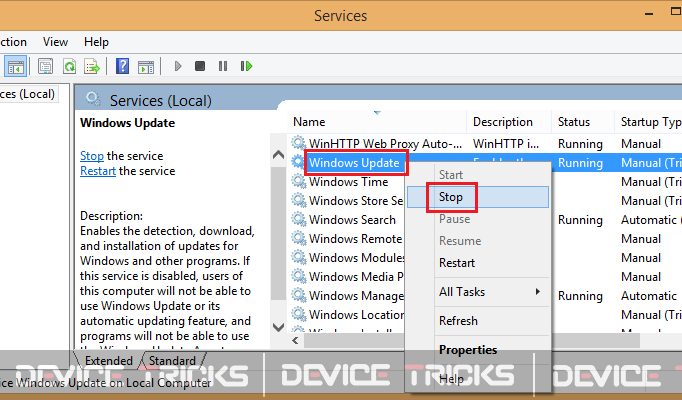
Task: Click gear icon next to Windows Location
Action: [298, 314]
